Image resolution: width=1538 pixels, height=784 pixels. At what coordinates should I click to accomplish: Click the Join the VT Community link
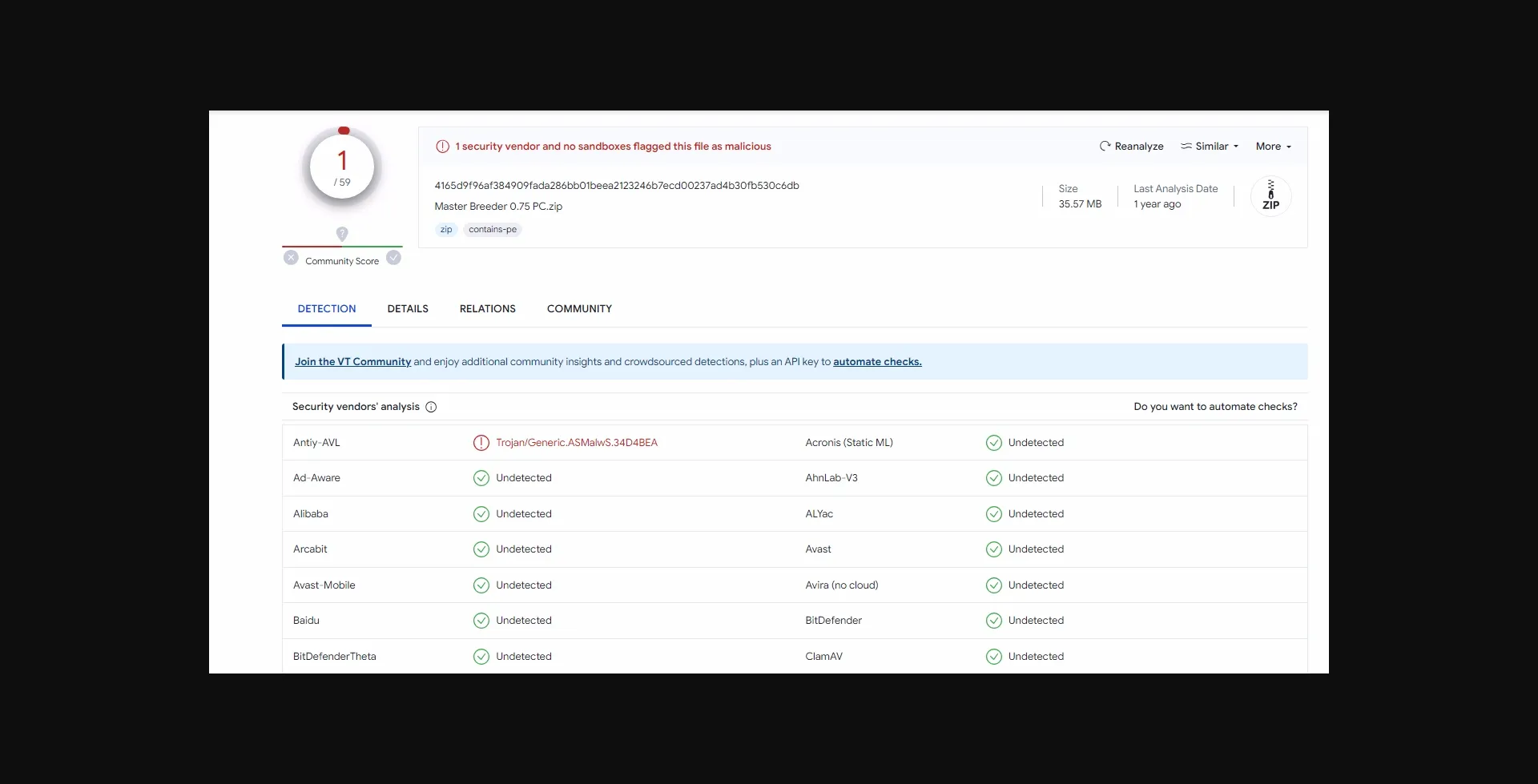click(x=352, y=362)
